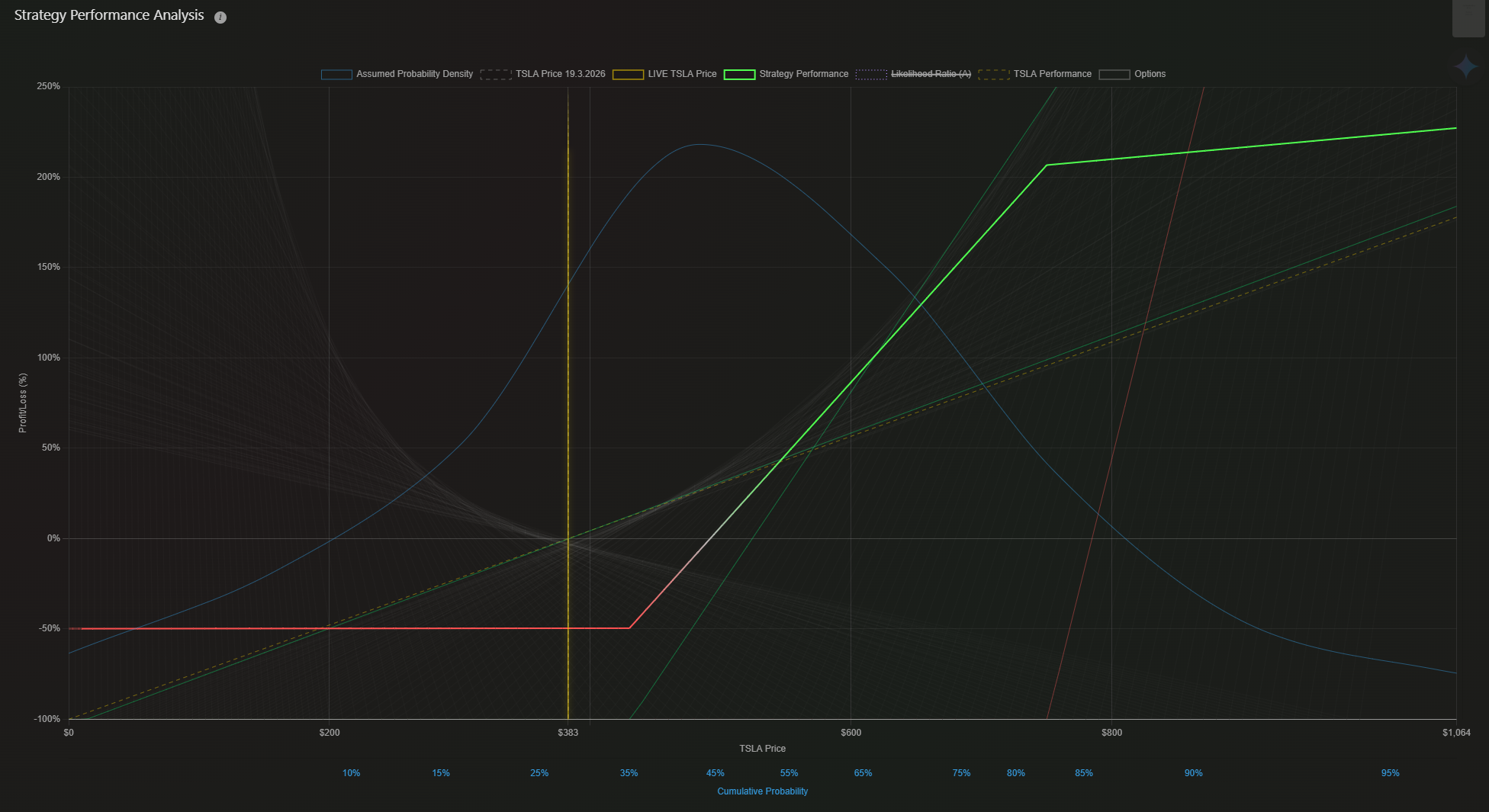Screen dimensions: 1489x812
Task: Click the green Strategy Performance legend color box
Action: (739, 74)
